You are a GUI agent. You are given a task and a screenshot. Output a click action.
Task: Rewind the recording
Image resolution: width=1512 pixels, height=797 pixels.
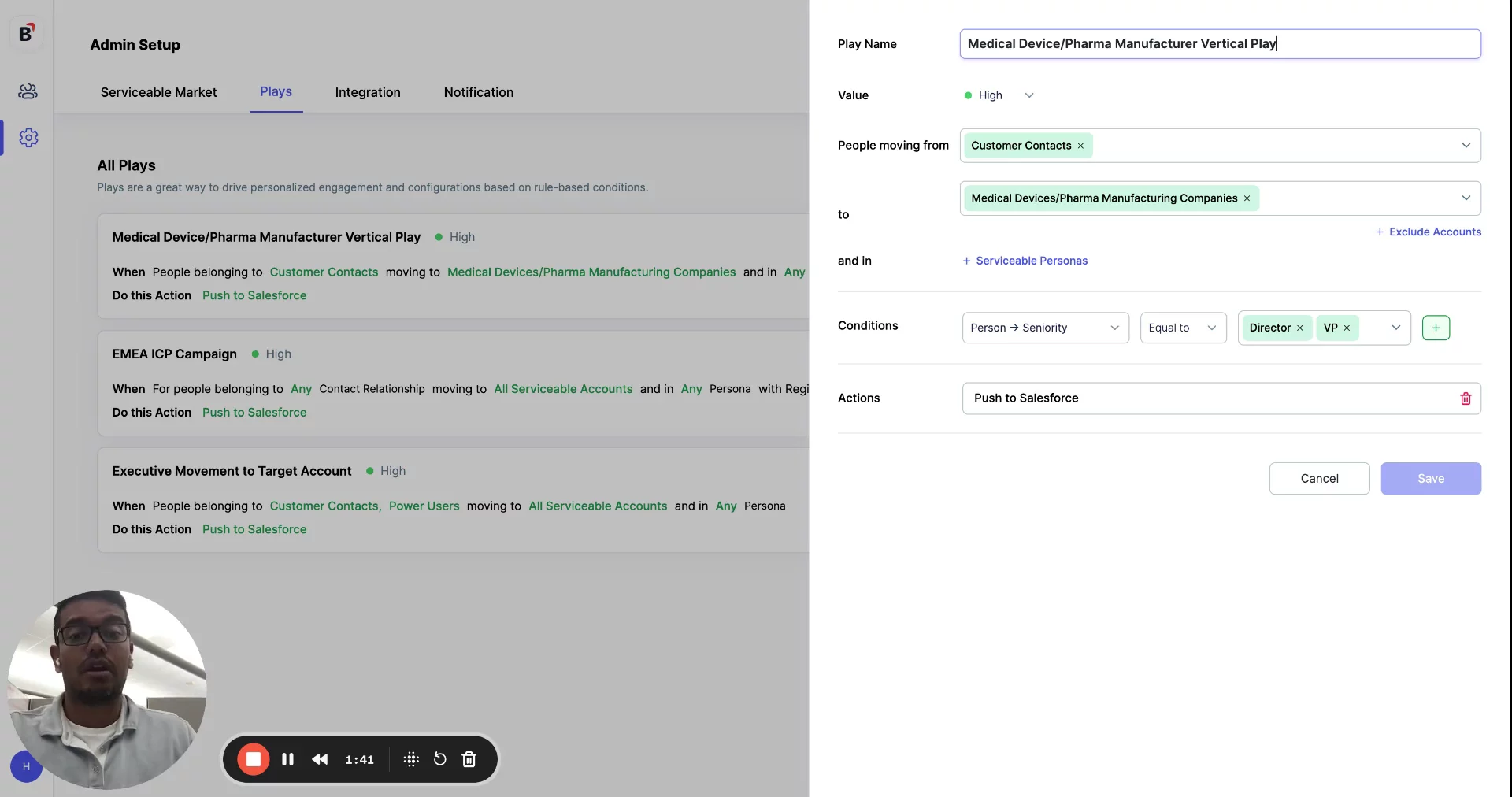pyautogui.click(x=320, y=759)
